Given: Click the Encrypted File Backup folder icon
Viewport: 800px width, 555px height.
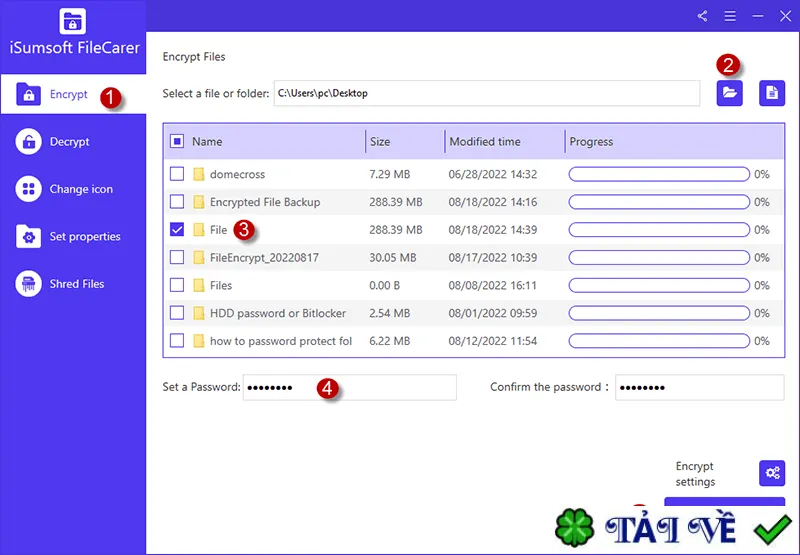Looking at the screenshot, I should click(x=198, y=202).
